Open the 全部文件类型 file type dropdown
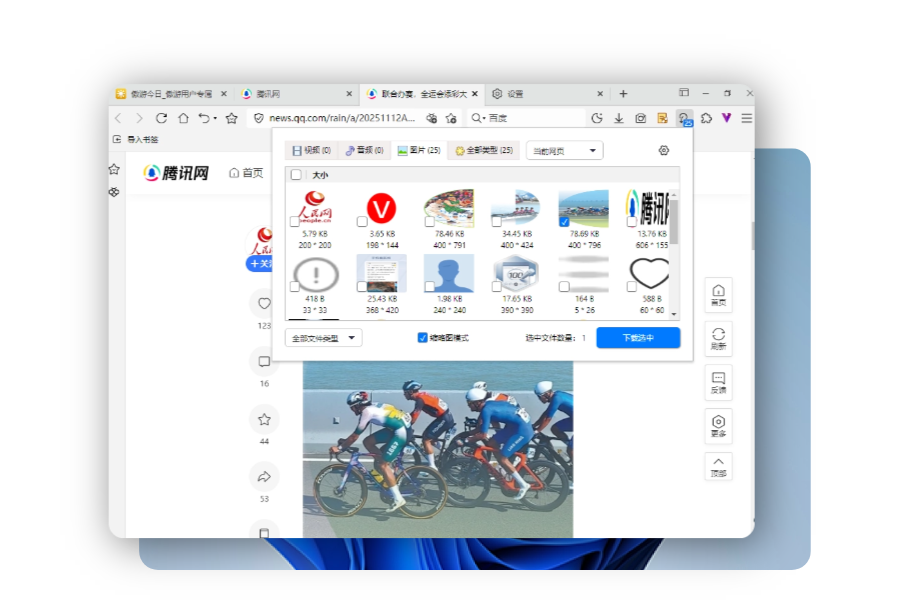 (x=323, y=338)
